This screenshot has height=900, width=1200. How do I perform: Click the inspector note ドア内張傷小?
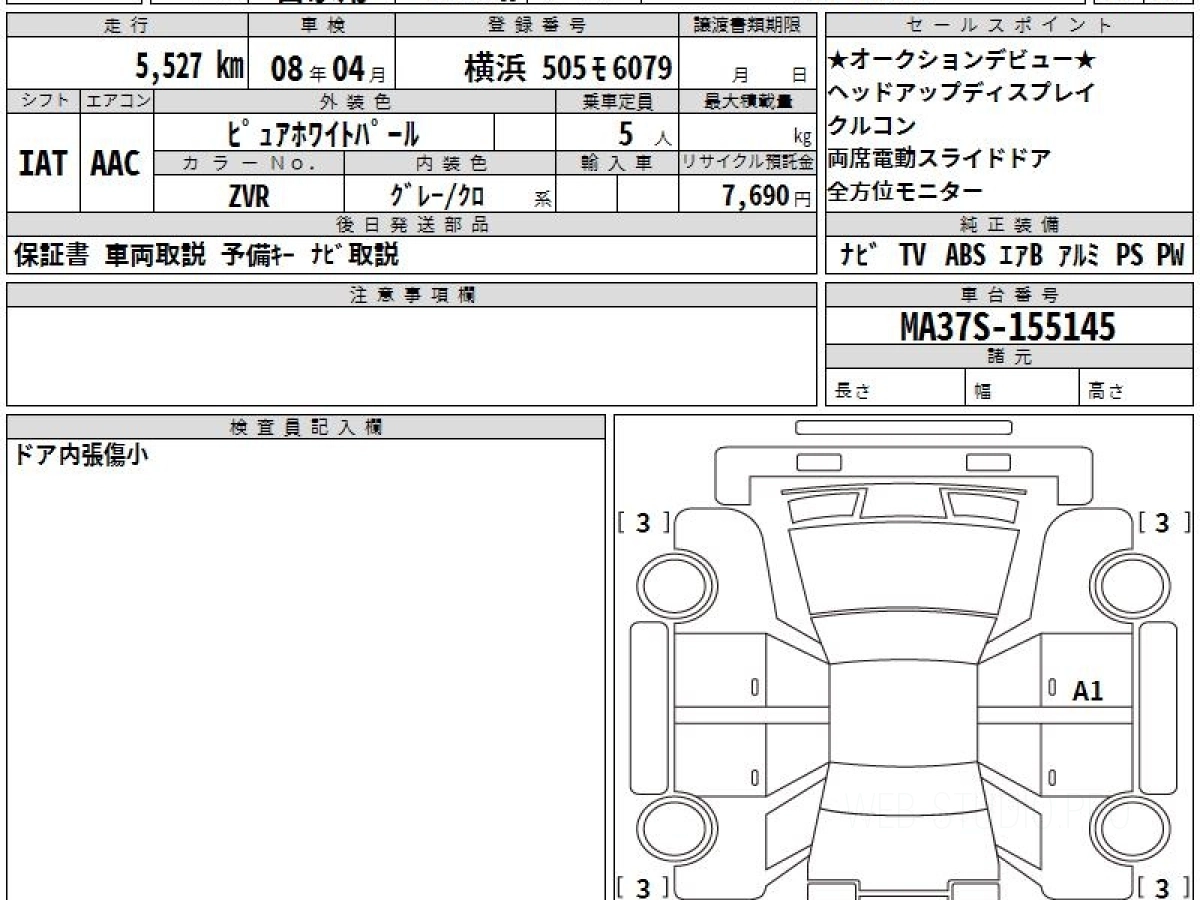81,456
